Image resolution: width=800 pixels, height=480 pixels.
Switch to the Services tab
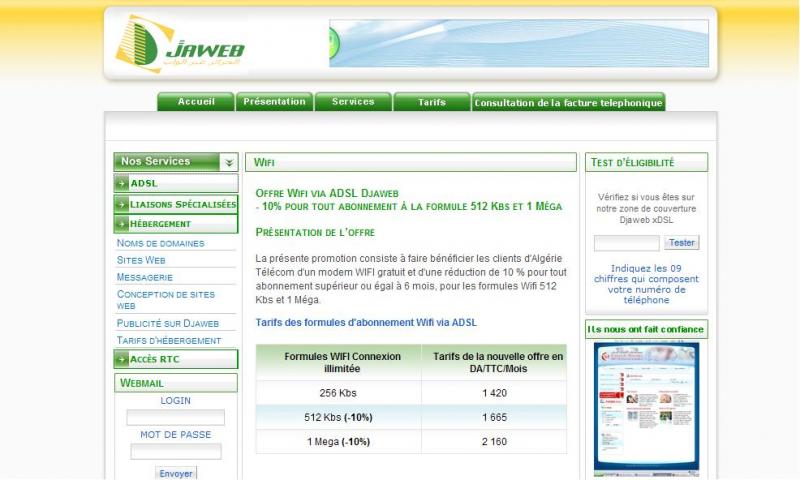pos(353,102)
